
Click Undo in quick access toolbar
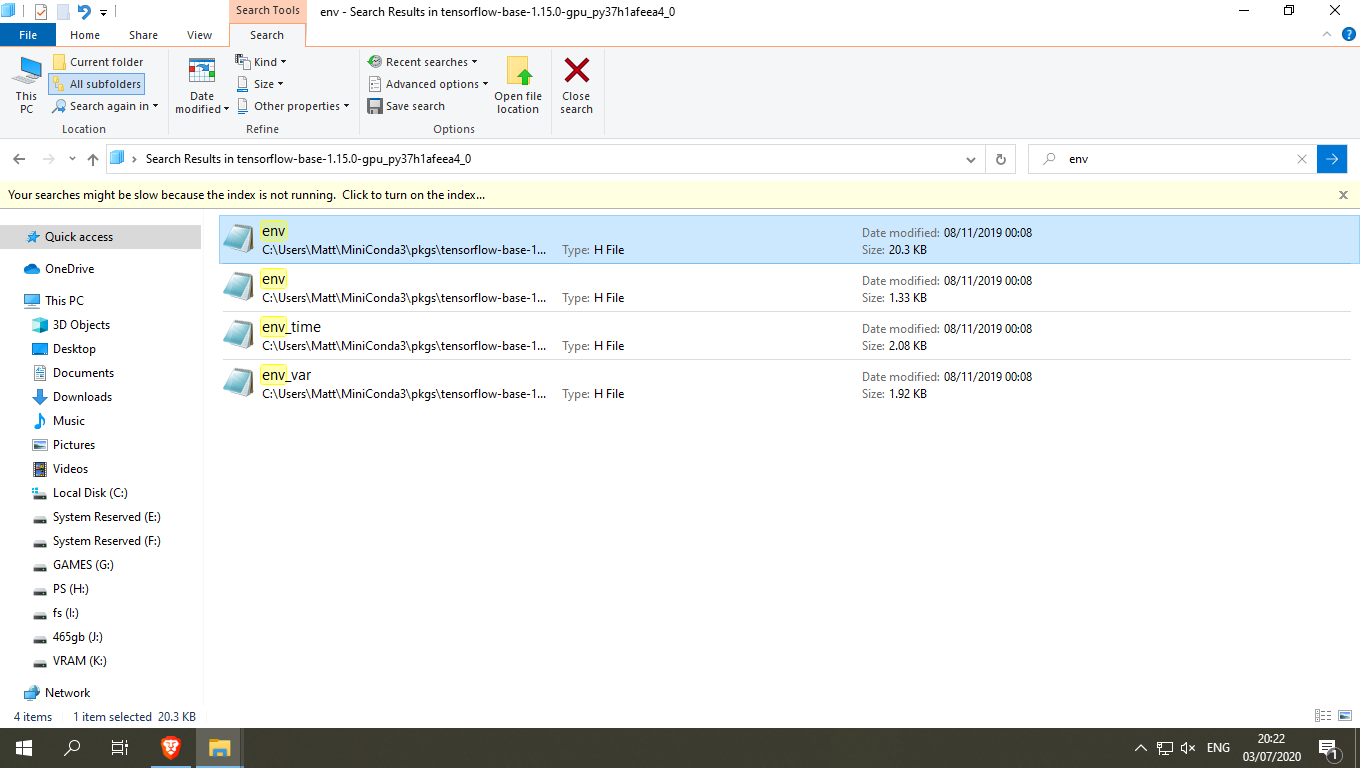(x=84, y=12)
